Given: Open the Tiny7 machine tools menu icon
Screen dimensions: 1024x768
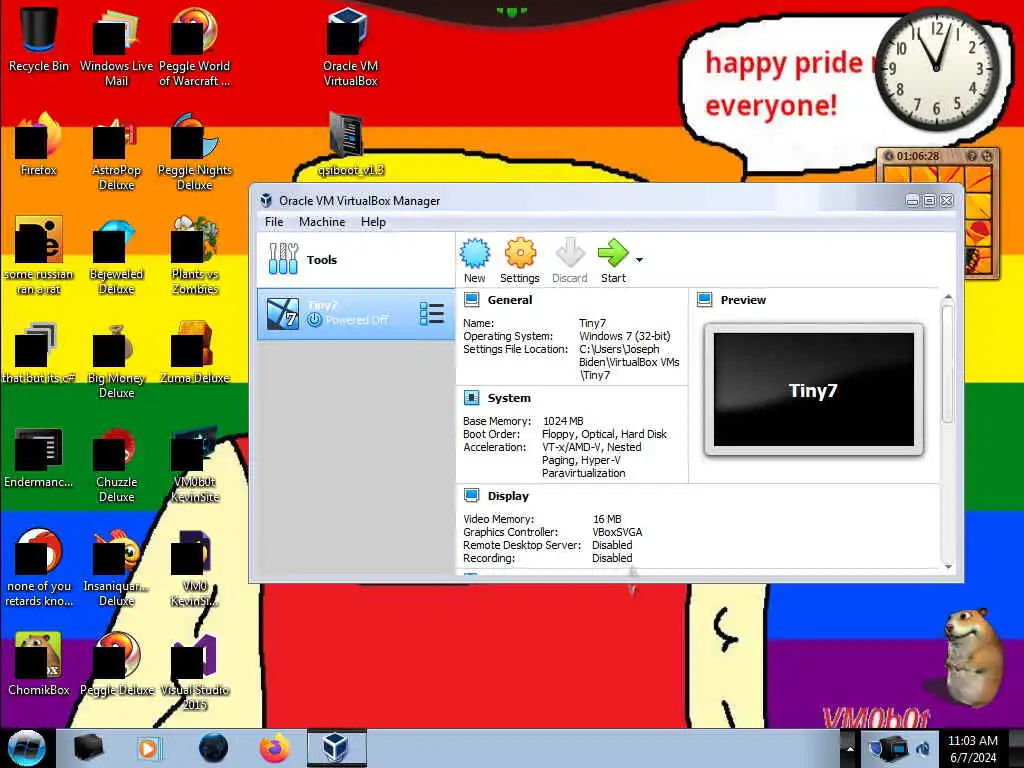Looking at the screenshot, I should coord(432,313).
